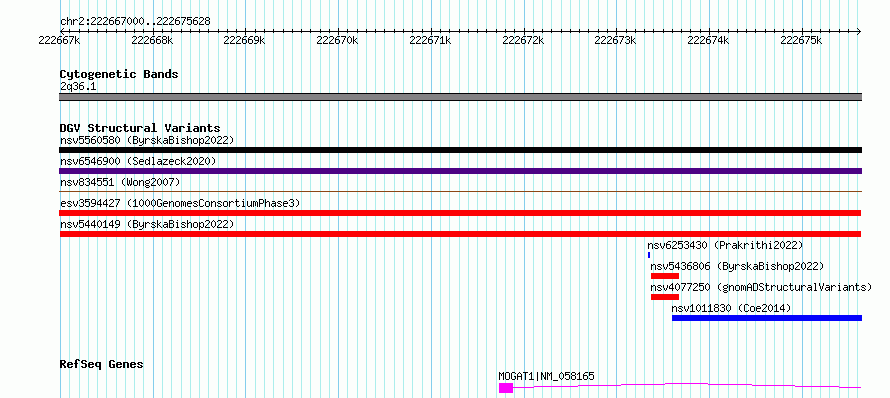Select the nsv1011830 Coe2014 blue bar

(x=767, y=318)
